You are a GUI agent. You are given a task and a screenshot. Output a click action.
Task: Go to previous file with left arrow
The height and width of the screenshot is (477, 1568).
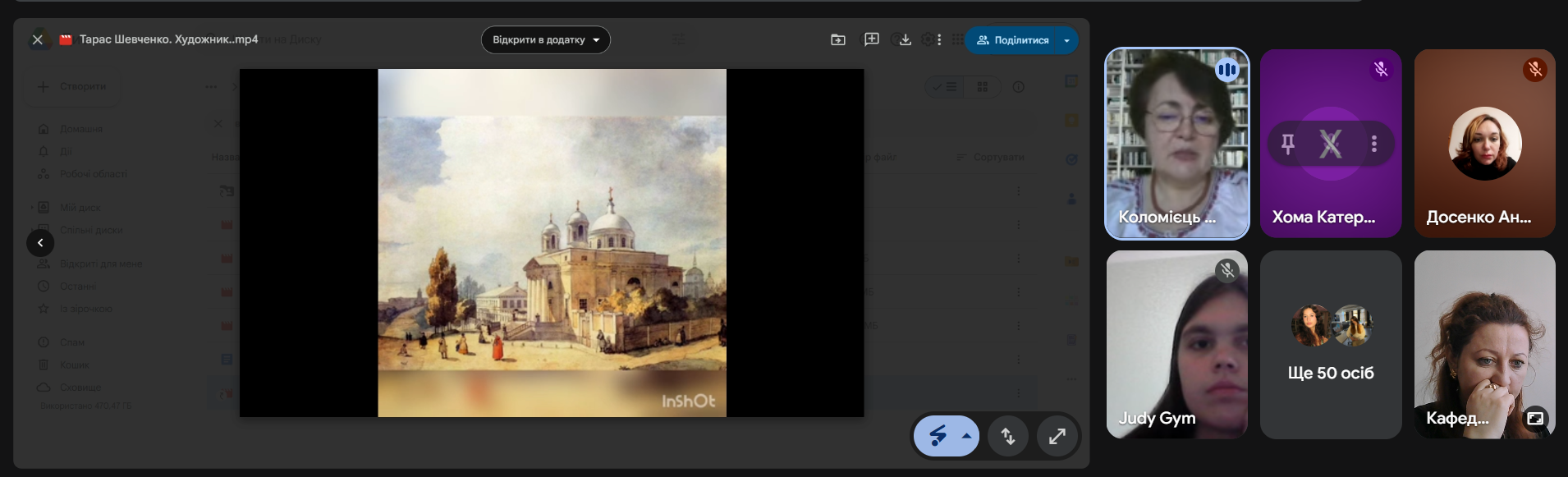(40, 243)
